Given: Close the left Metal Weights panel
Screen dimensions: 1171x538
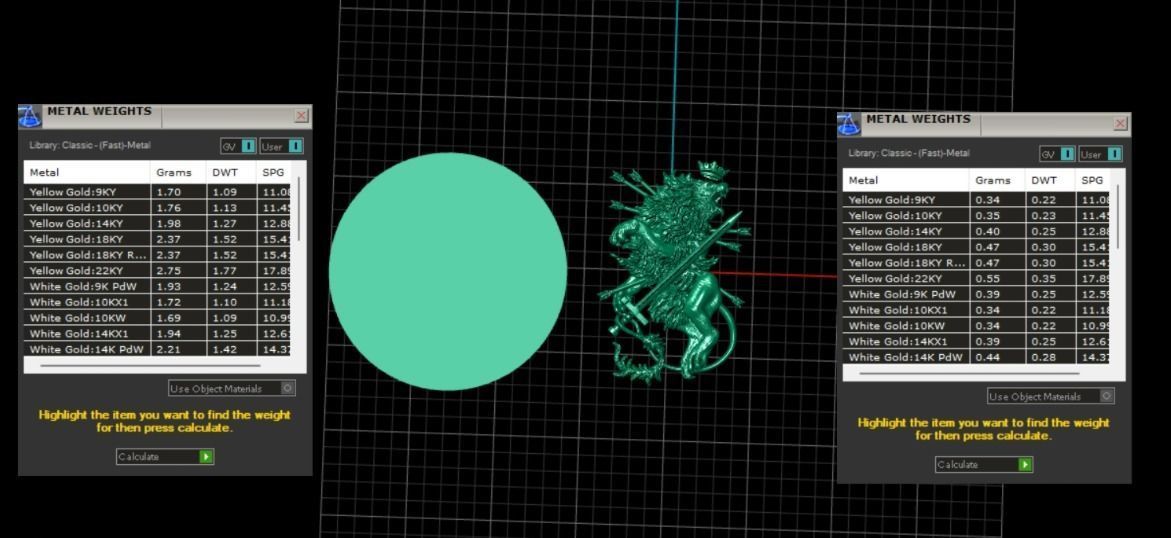Looking at the screenshot, I should (301, 115).
